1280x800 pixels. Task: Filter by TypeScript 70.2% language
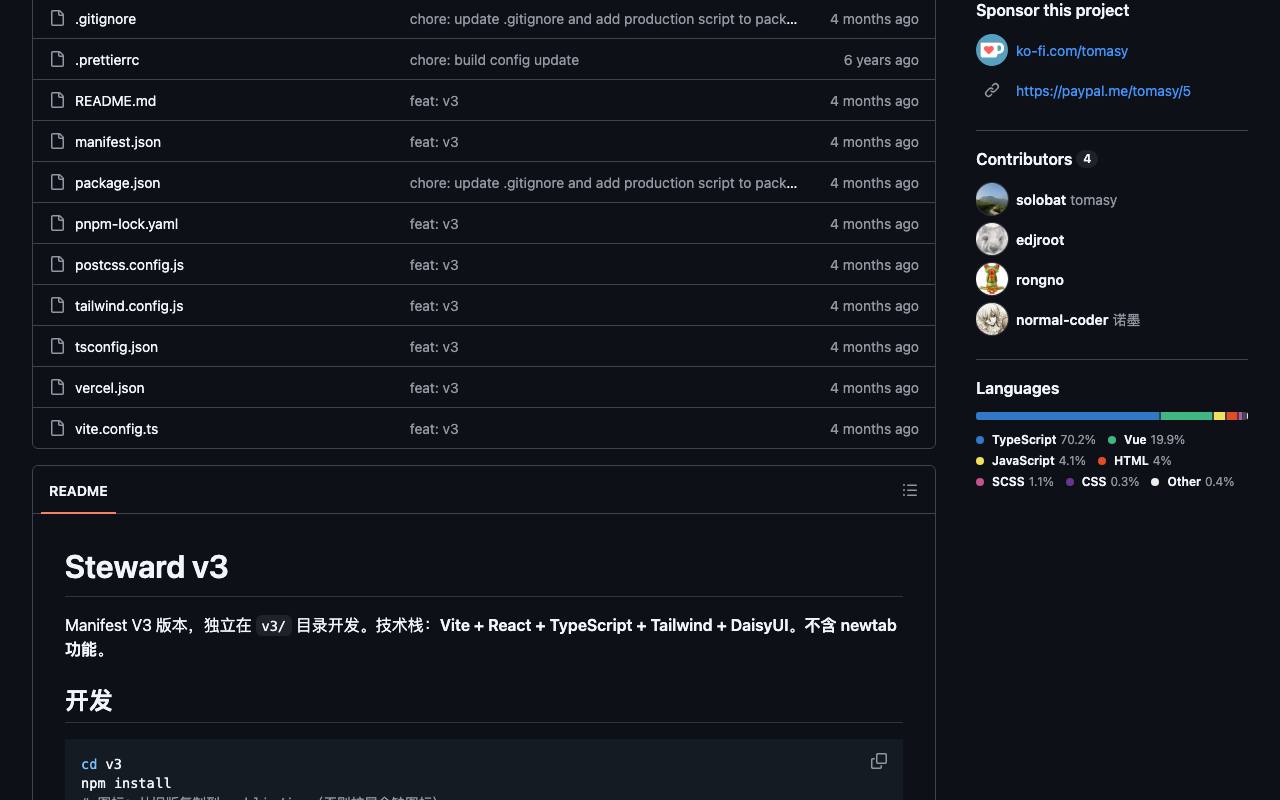tap(1036, 440)
